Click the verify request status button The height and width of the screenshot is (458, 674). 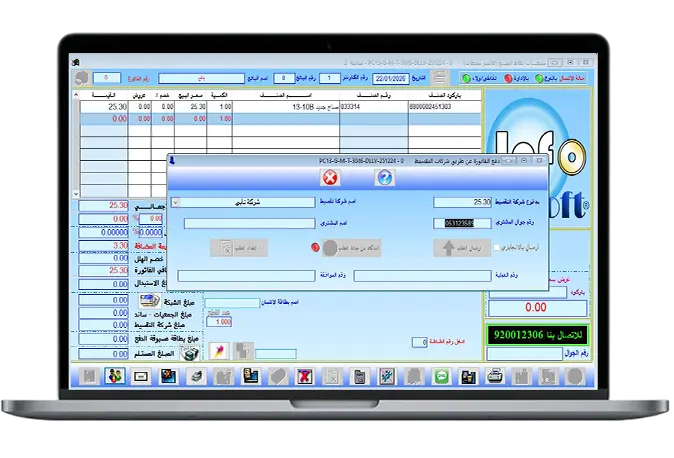point(343,248)
